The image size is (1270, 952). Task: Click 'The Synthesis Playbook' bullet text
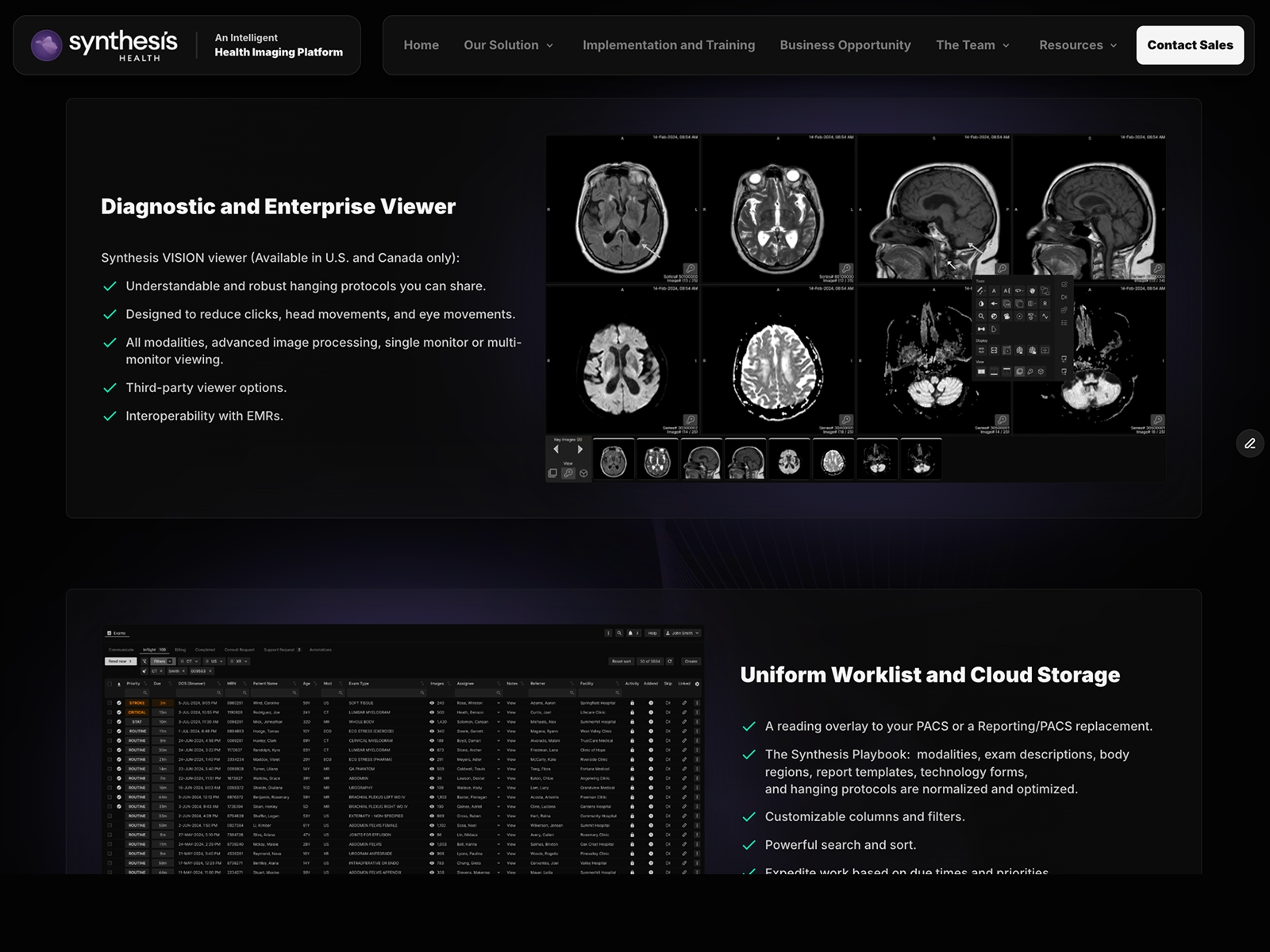tap(947, 771)
